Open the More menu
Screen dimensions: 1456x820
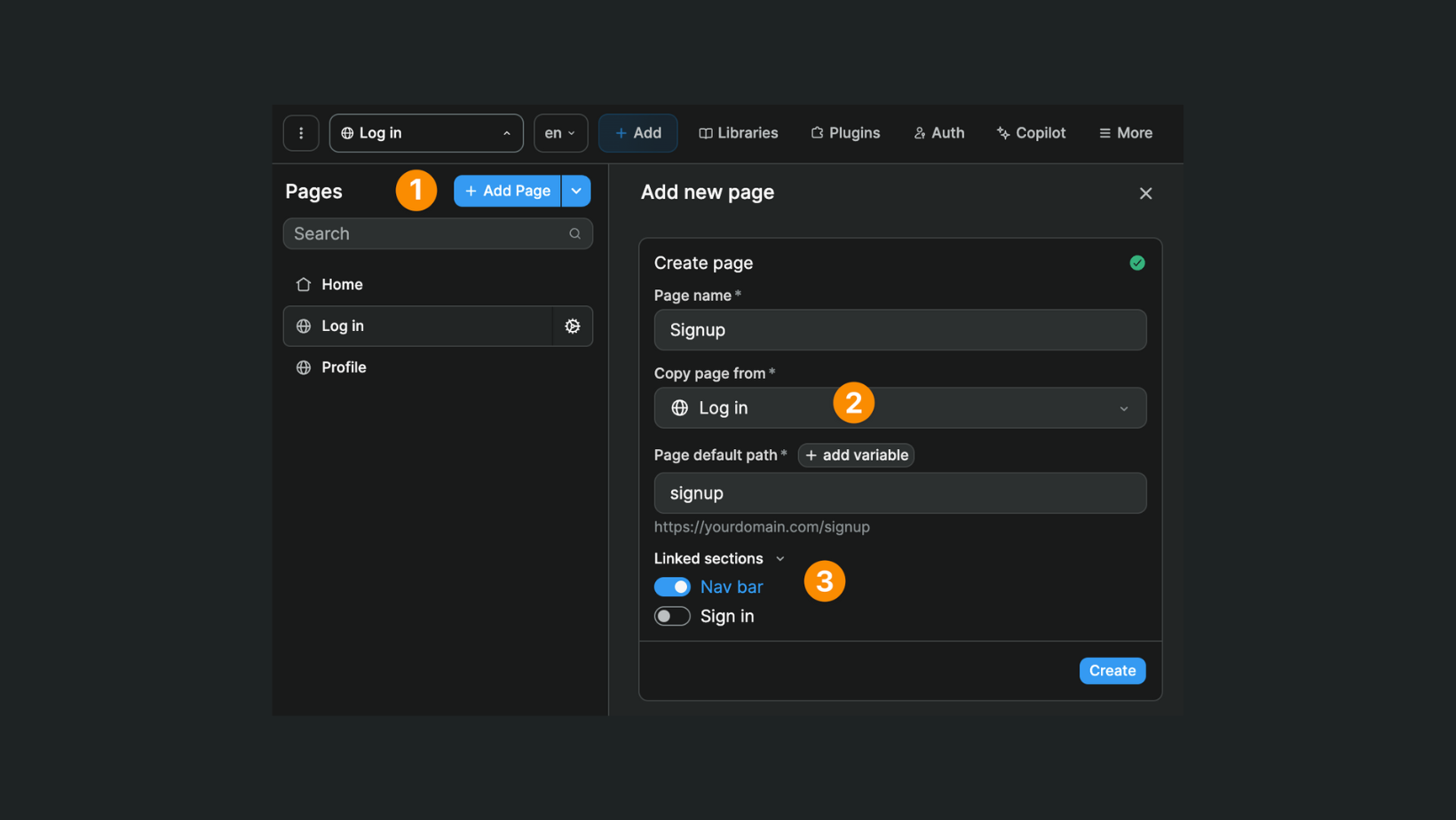1125,133
